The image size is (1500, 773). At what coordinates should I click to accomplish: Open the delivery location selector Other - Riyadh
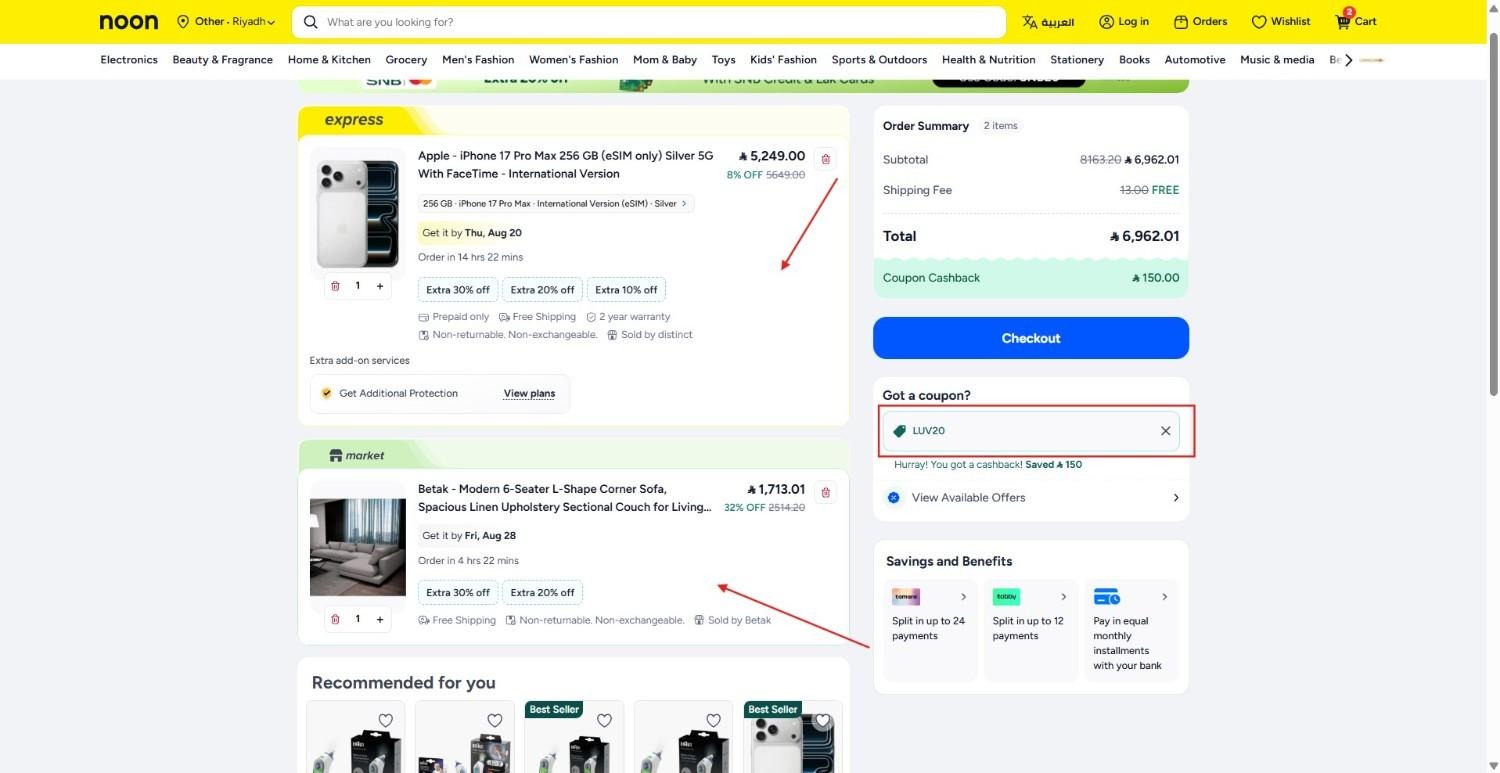(x=225, y=21)
